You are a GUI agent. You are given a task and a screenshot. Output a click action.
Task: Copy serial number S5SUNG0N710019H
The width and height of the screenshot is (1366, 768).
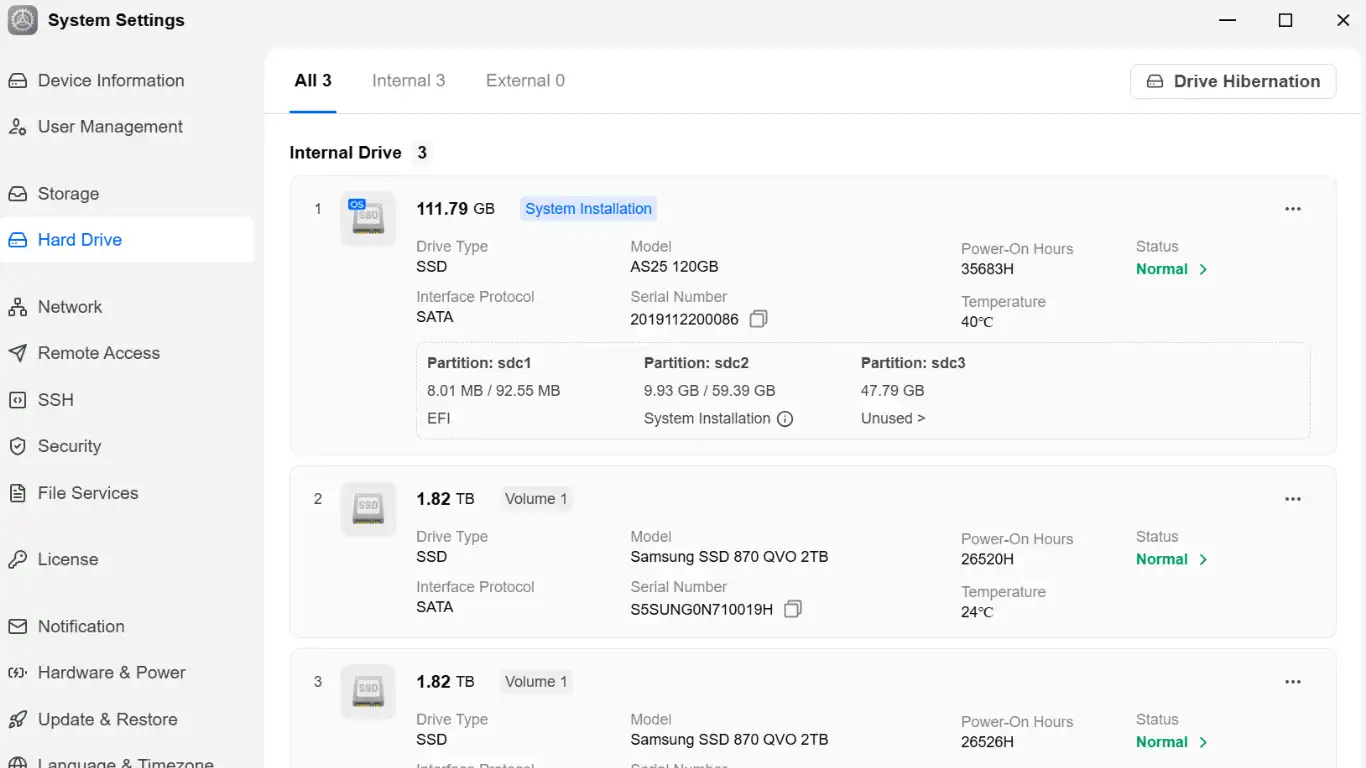(793, 609)
